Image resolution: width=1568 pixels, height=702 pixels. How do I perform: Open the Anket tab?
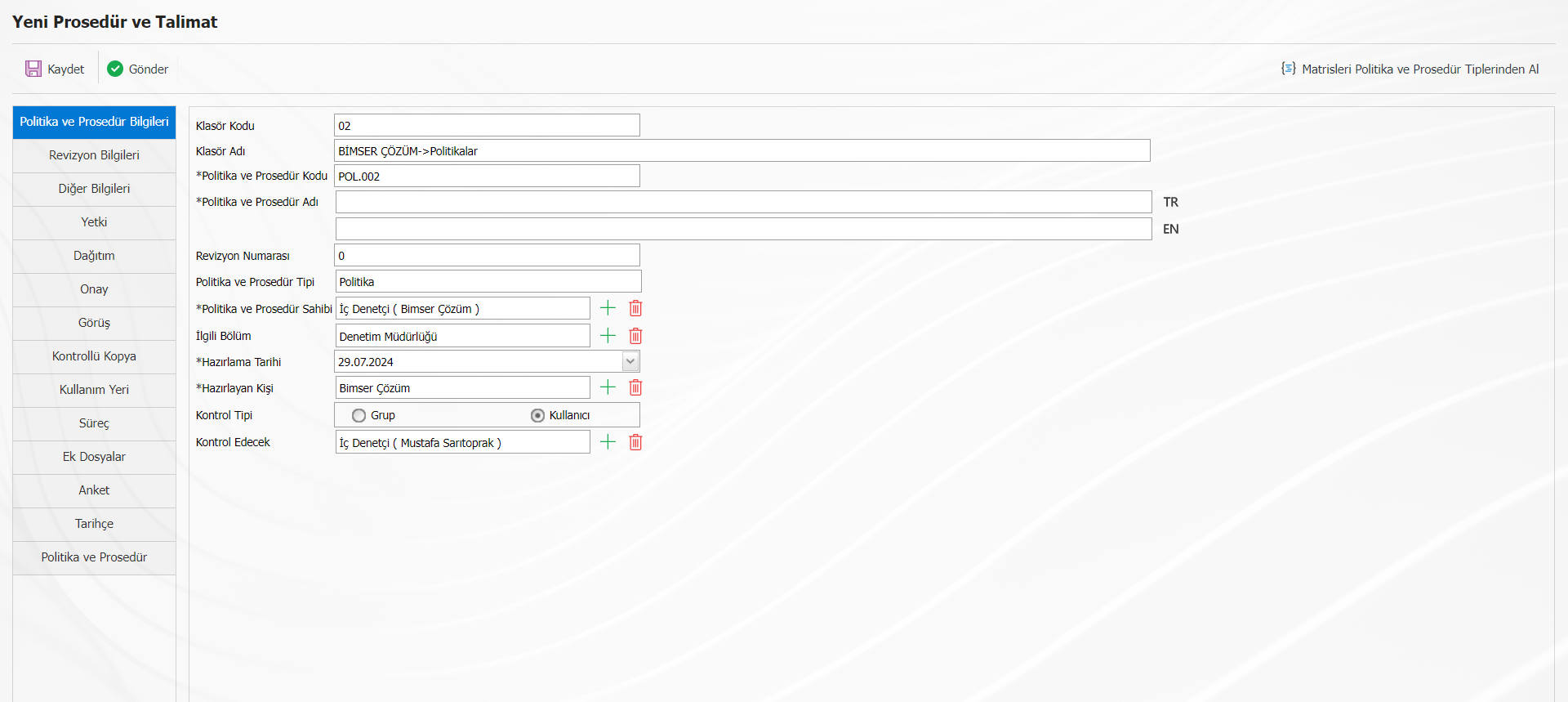tap(94, 490)
